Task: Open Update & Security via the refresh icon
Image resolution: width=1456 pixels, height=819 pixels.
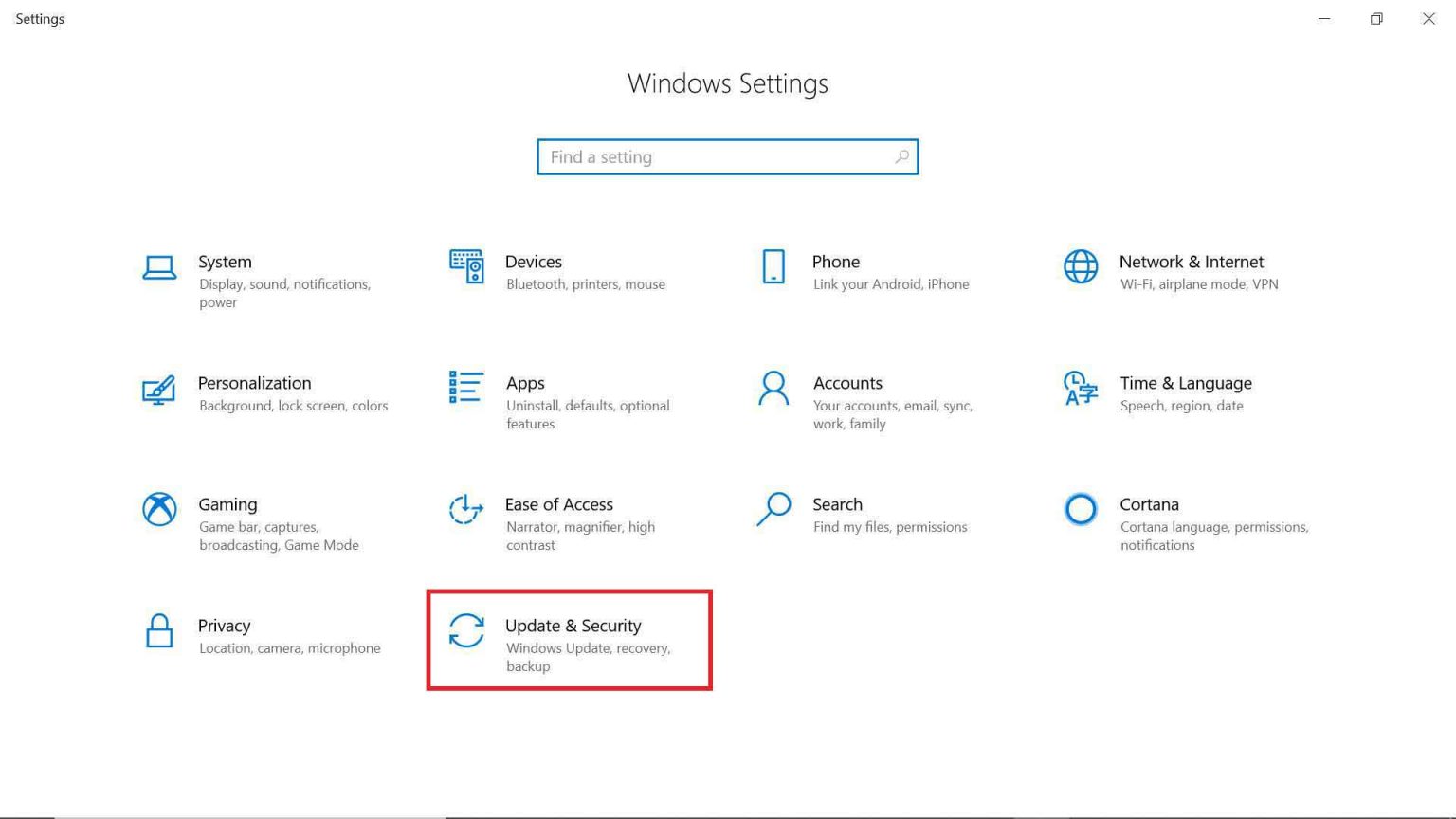Action: pos(465,632)
